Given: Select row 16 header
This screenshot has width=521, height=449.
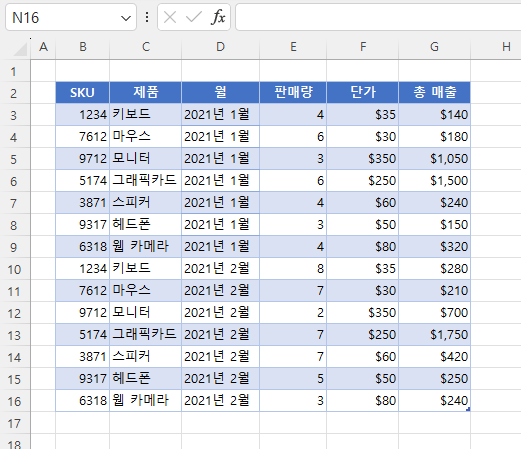Looking at the screenshot, I should pos(14,401).
